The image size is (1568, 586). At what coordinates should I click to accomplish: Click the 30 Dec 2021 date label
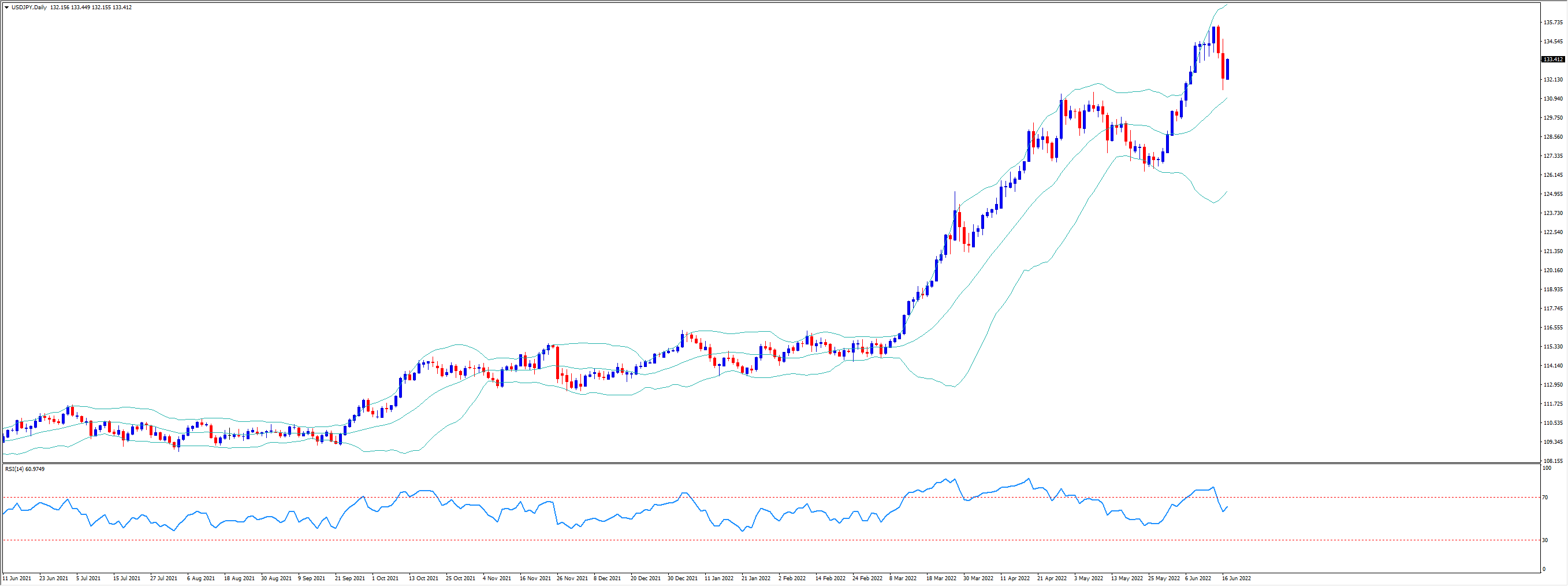pos(682,578)
